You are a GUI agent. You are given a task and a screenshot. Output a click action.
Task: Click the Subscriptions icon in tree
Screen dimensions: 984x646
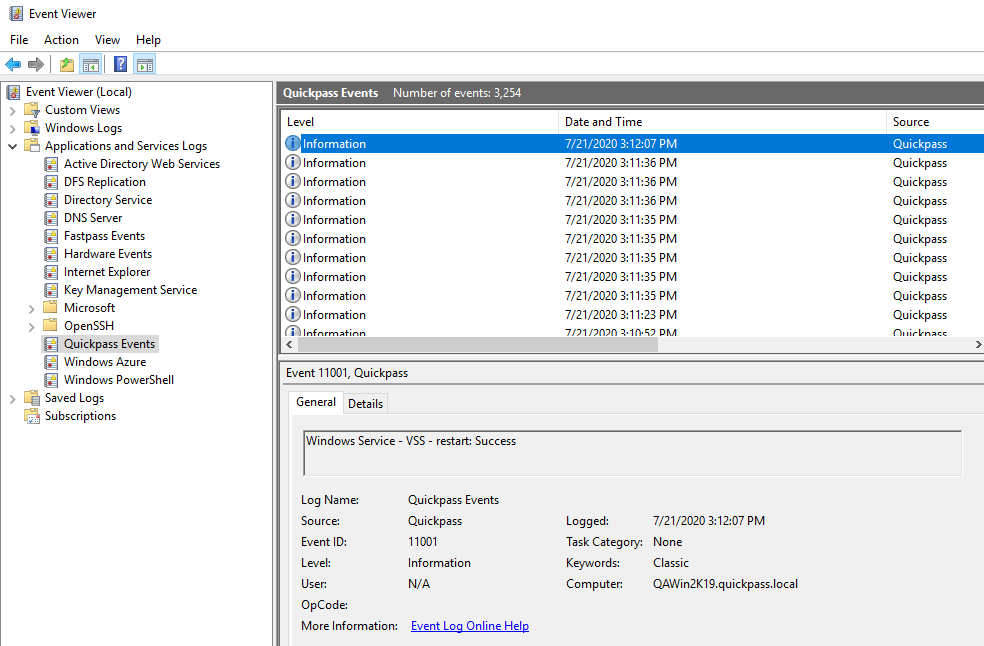(x=32, y=416)
